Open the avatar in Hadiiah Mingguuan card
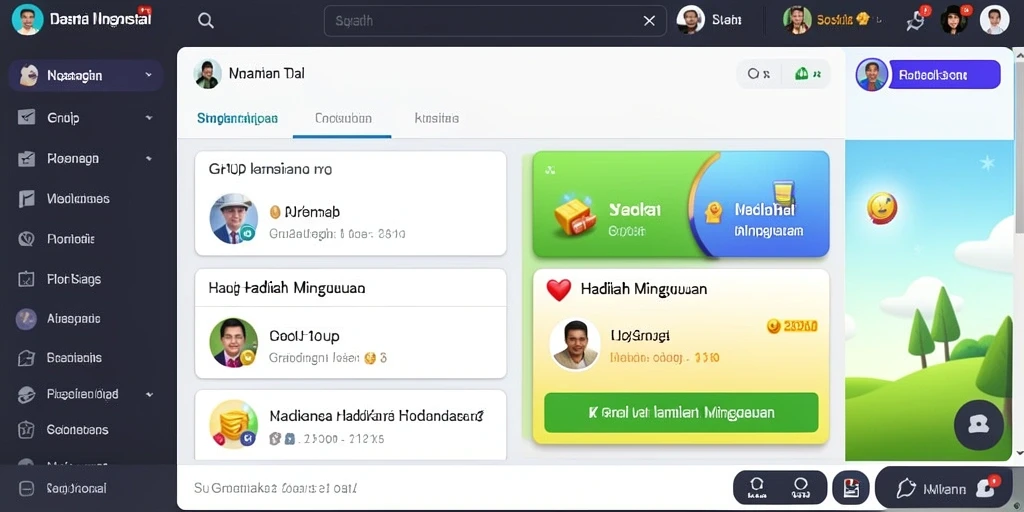This screenshot has height=512, width=1024. (575, 345)
